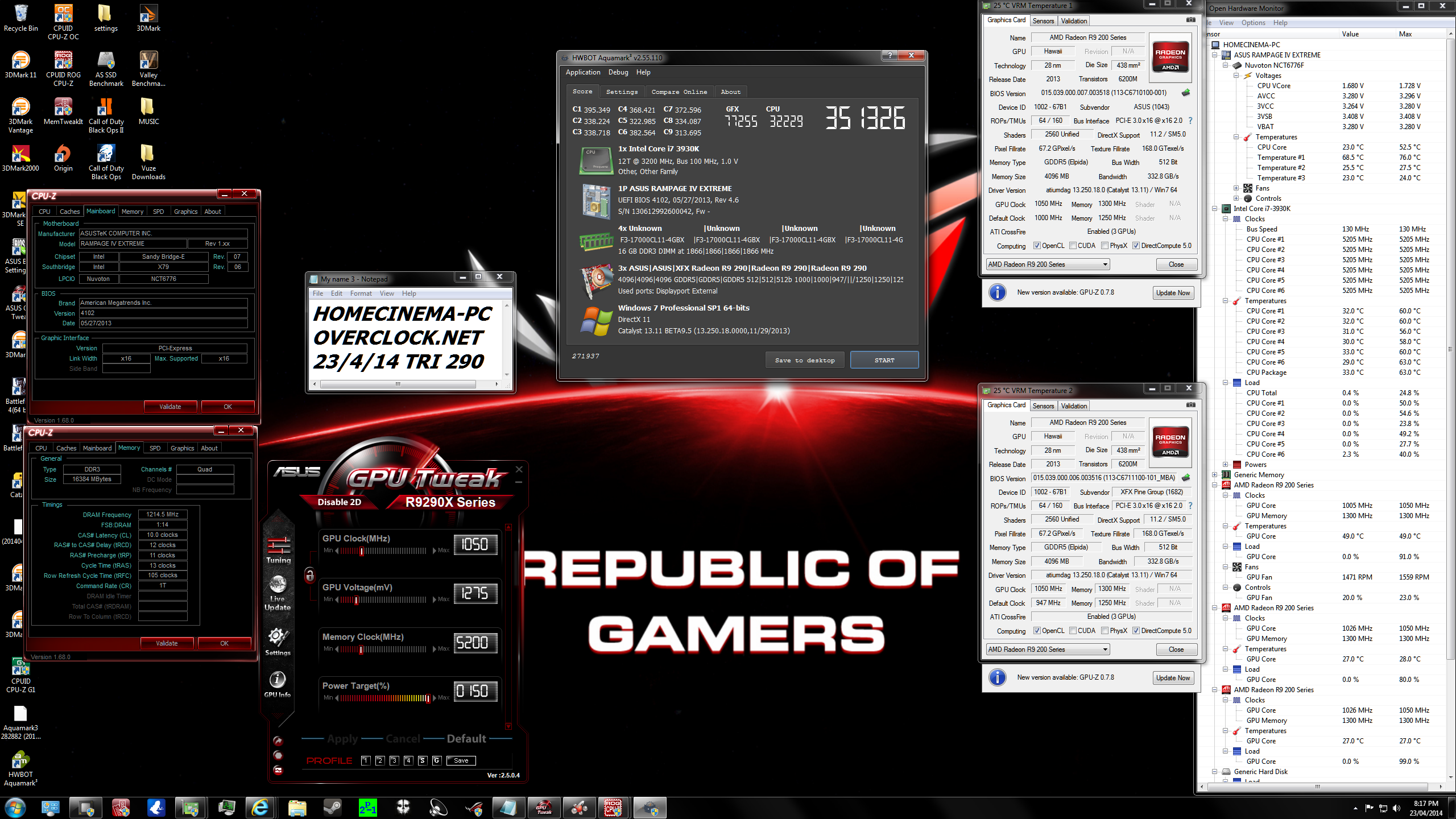Click the screenshot camera icon in VRM Temperature 1 window
Viewport: 1456px width, 819px height.
click(1191, 20)
